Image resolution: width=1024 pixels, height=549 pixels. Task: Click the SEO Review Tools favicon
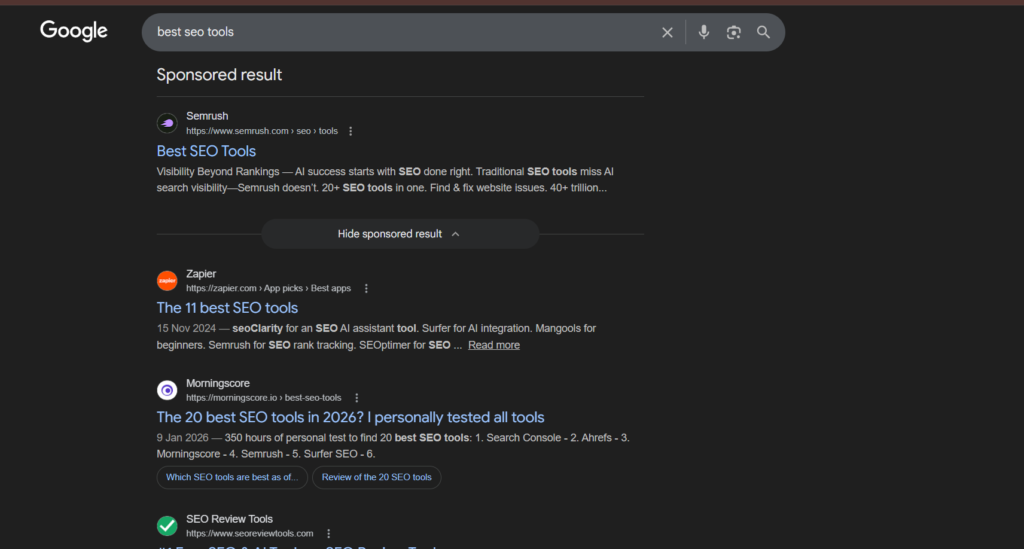pyautogui.click(x=167, y=526)
